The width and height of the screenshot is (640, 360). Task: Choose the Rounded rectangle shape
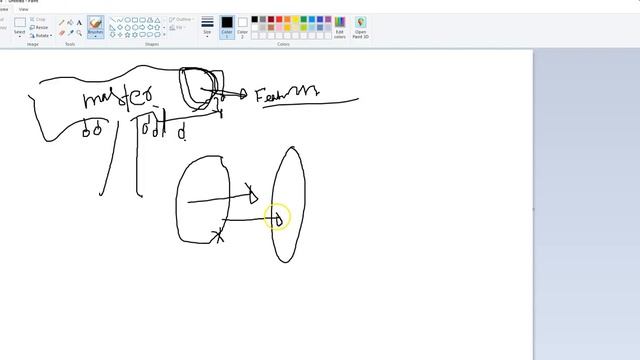click(142, 20)
